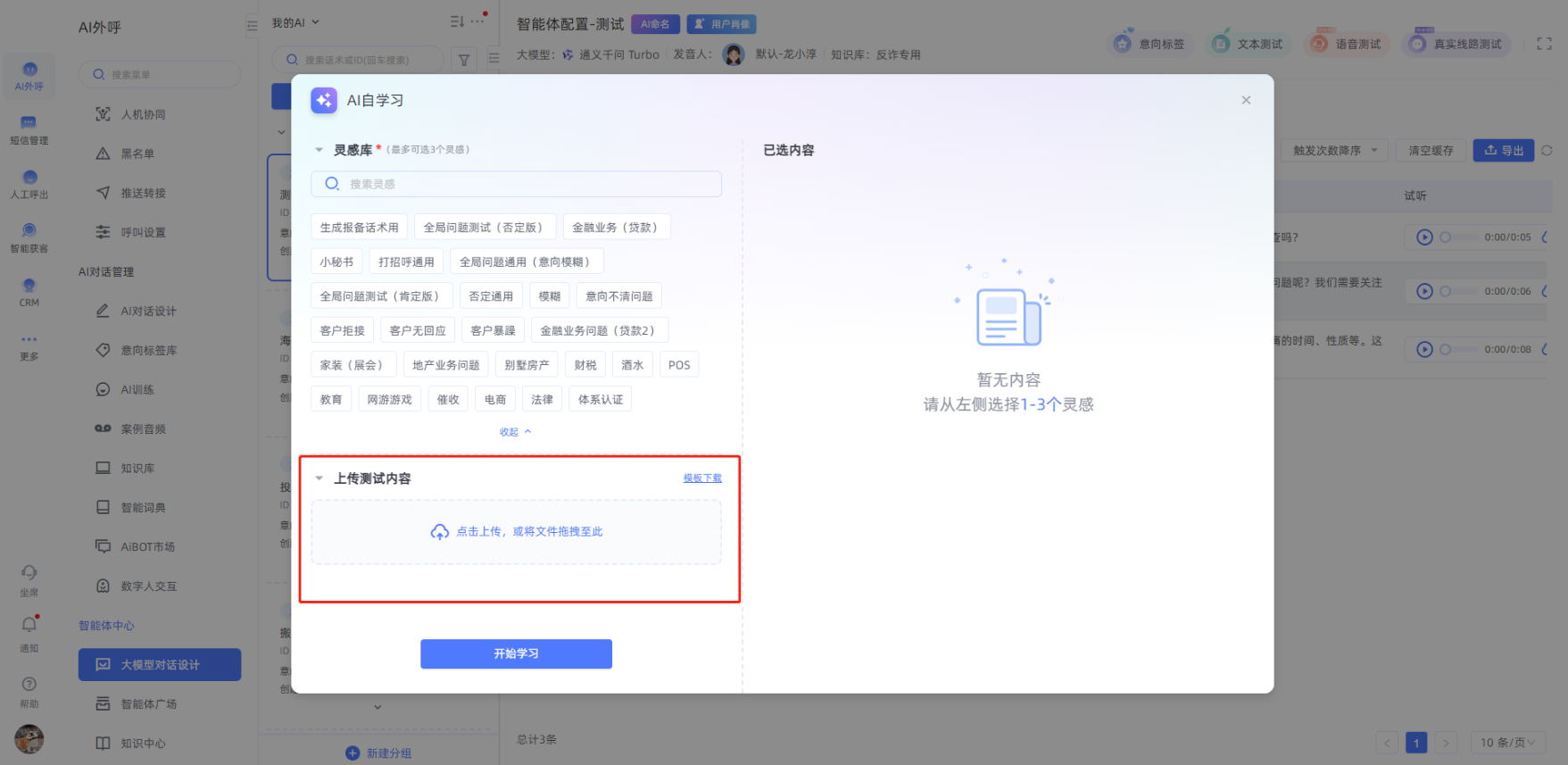1568x765 pixels.
Task: Open 意向标签库 in the sidebar
Action: [148, 351]
